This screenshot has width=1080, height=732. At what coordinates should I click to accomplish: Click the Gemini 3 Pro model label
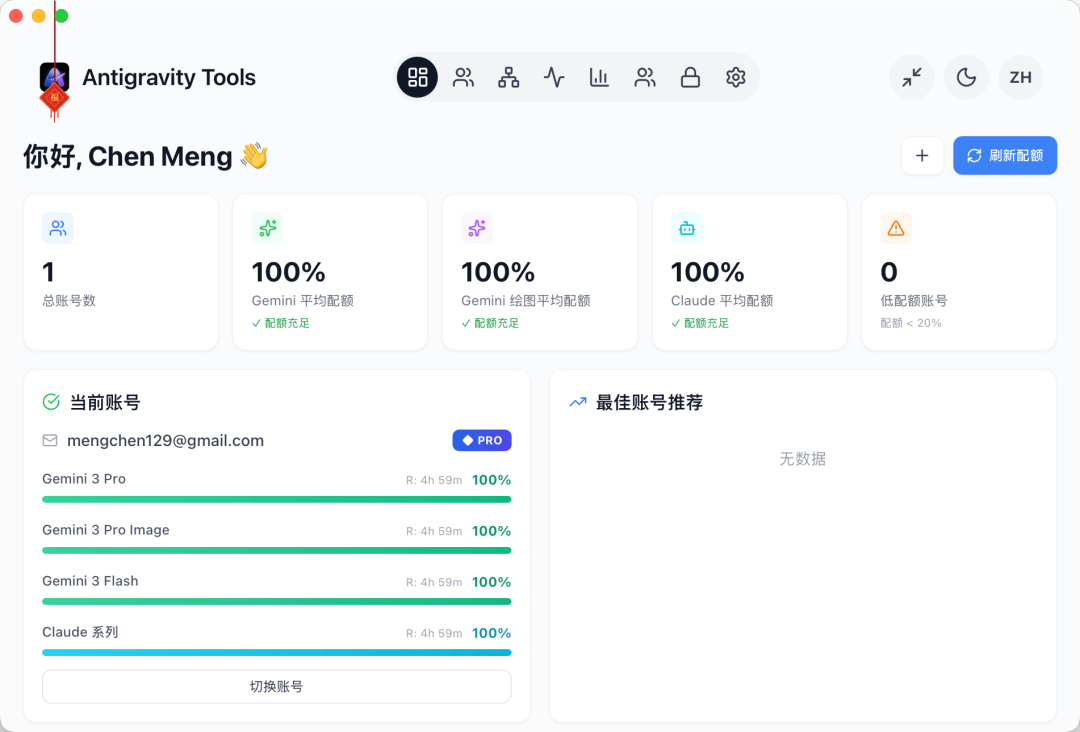[x=84, y=479]
